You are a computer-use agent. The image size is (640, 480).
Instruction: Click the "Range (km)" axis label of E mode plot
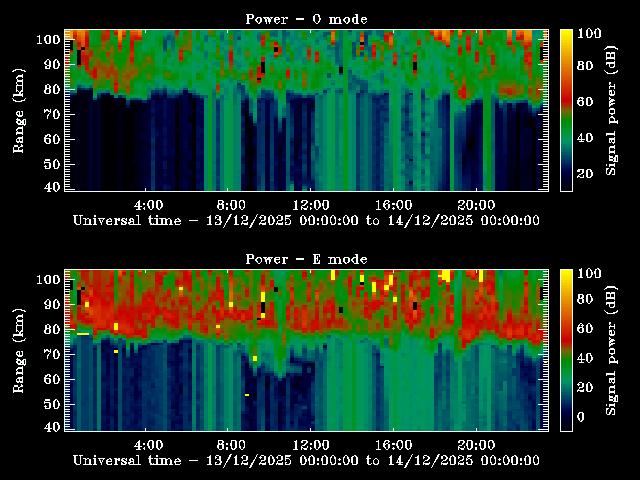tap(18, 349)
